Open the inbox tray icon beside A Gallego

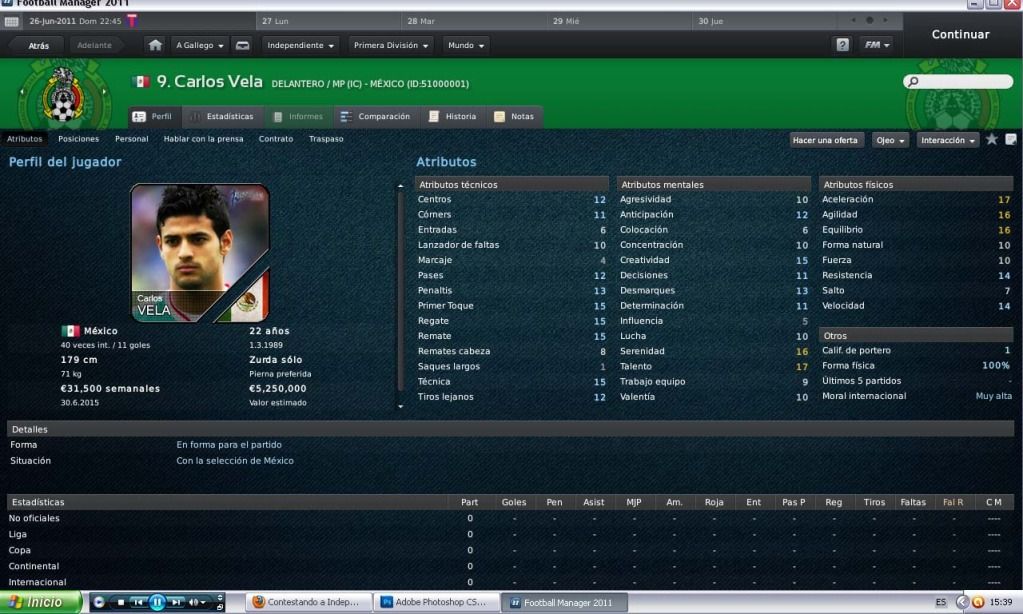click(242, 45)
